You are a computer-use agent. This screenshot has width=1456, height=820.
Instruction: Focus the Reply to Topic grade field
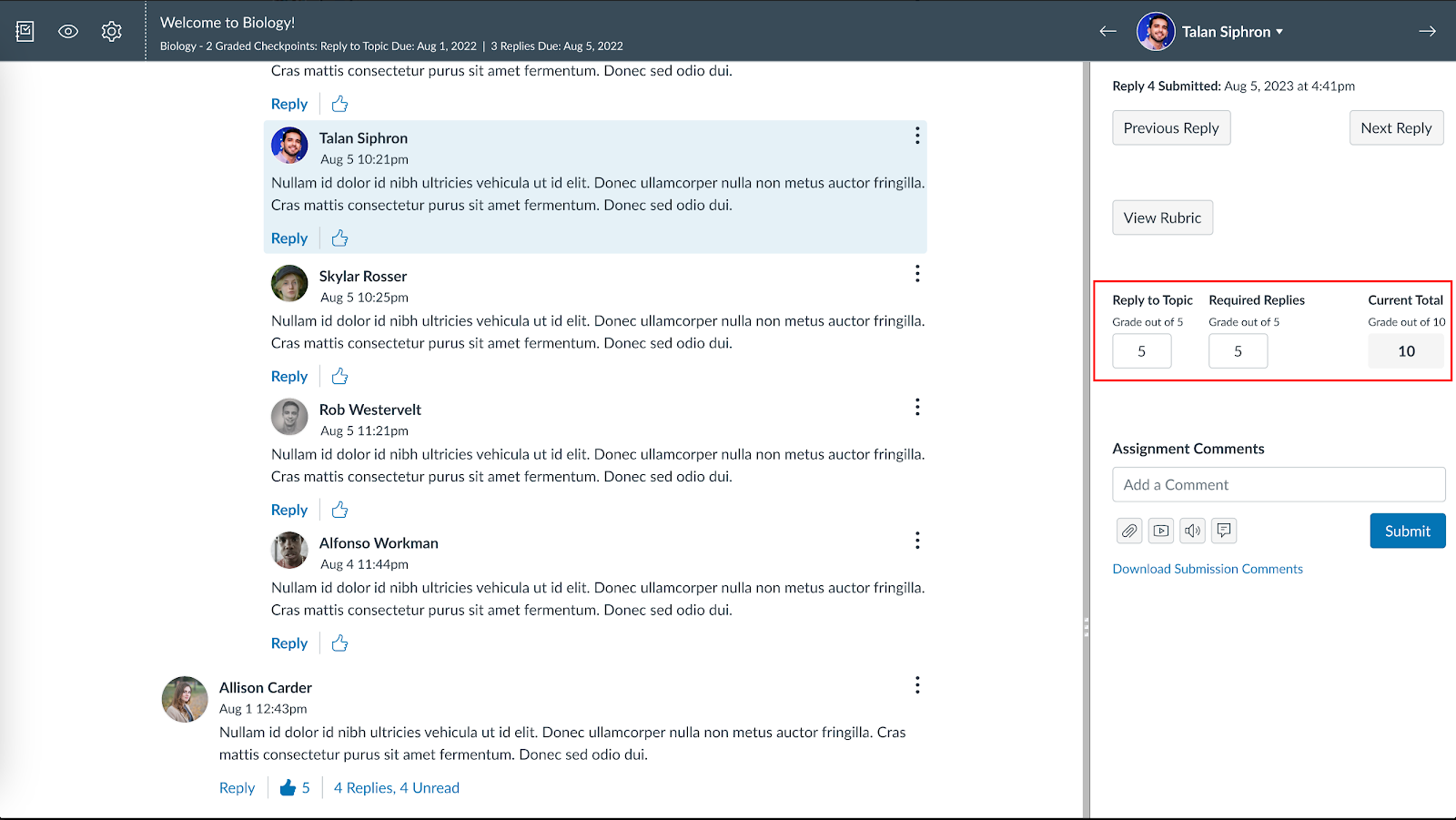pos(1142,351)
